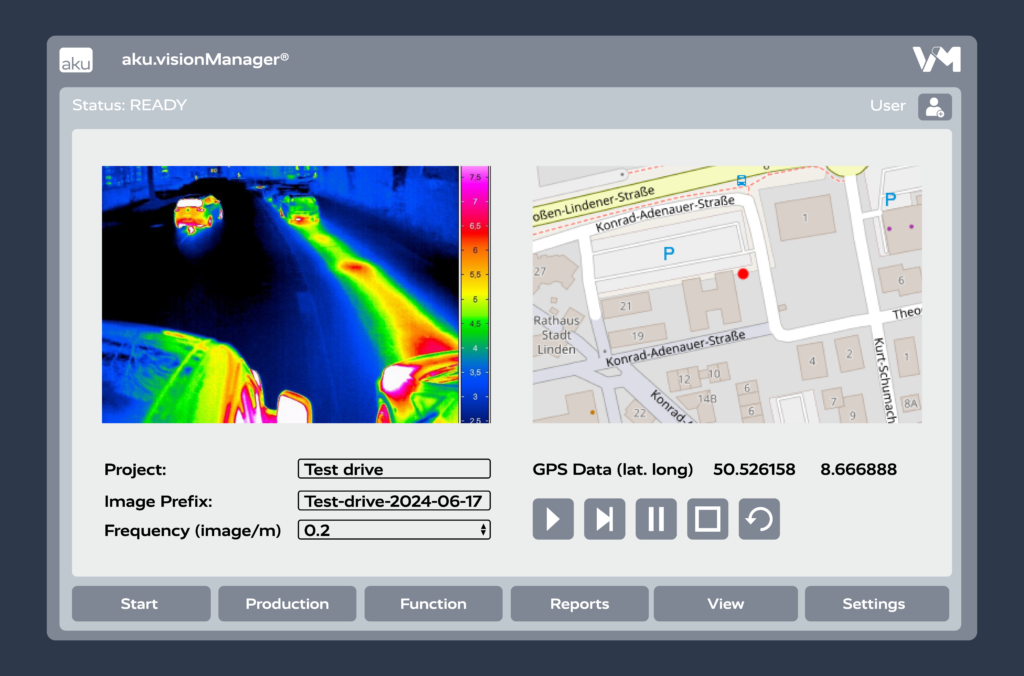Click the aku logo icon
Screen dimensions: 1024x676
coord(76,60)
